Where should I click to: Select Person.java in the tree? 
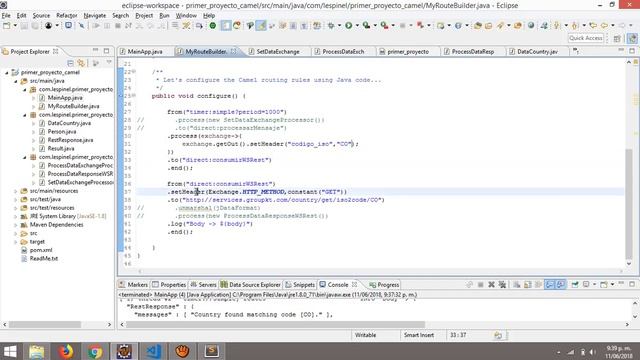pos(62,131)
